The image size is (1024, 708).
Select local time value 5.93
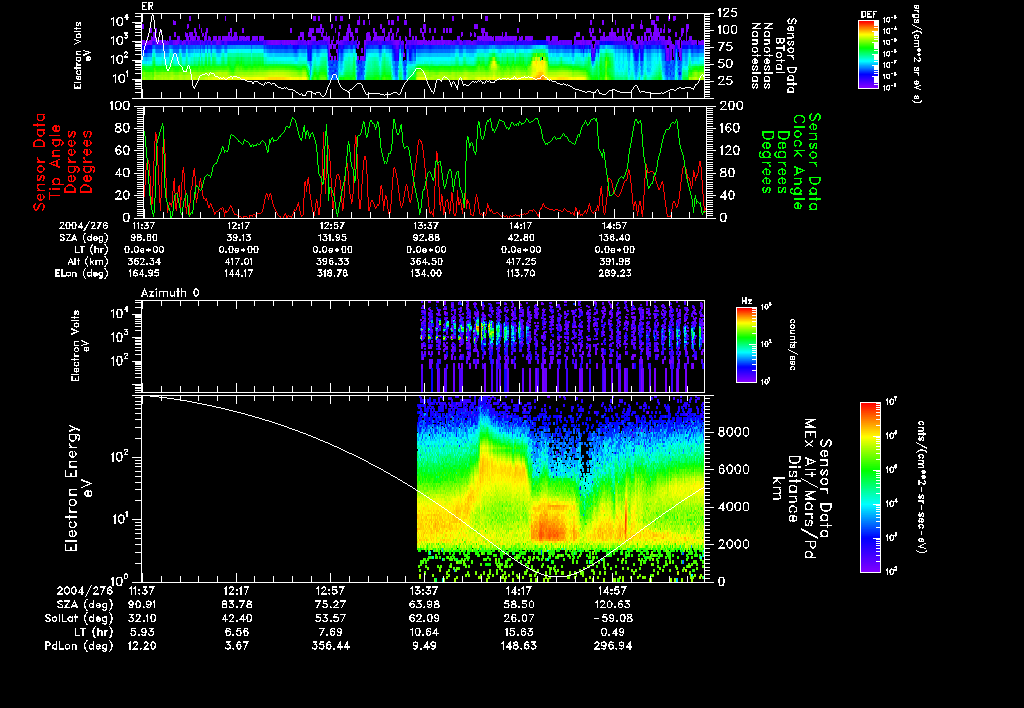point(142,632)
